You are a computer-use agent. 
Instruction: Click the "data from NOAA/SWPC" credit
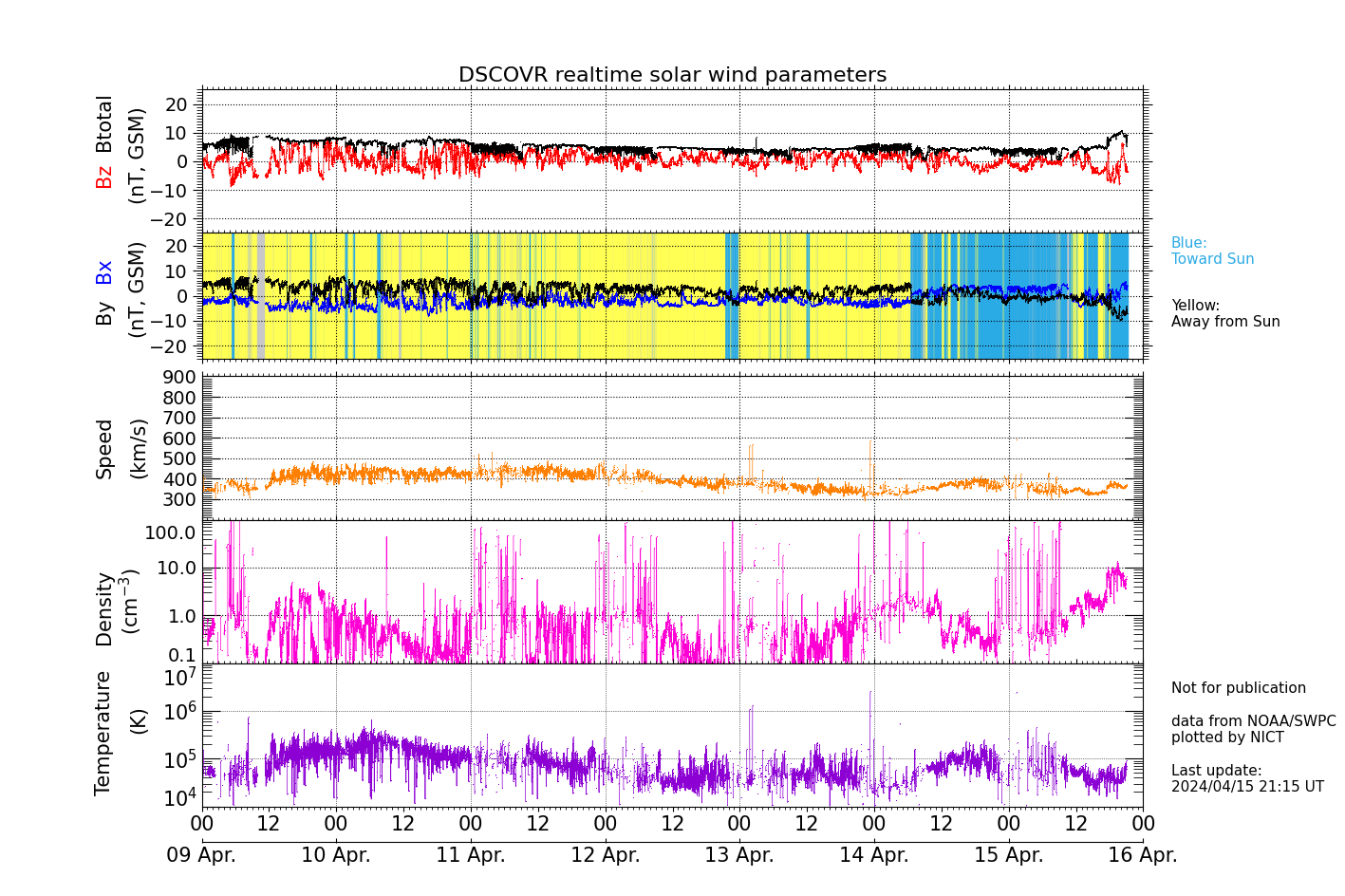click(1253, 721)
